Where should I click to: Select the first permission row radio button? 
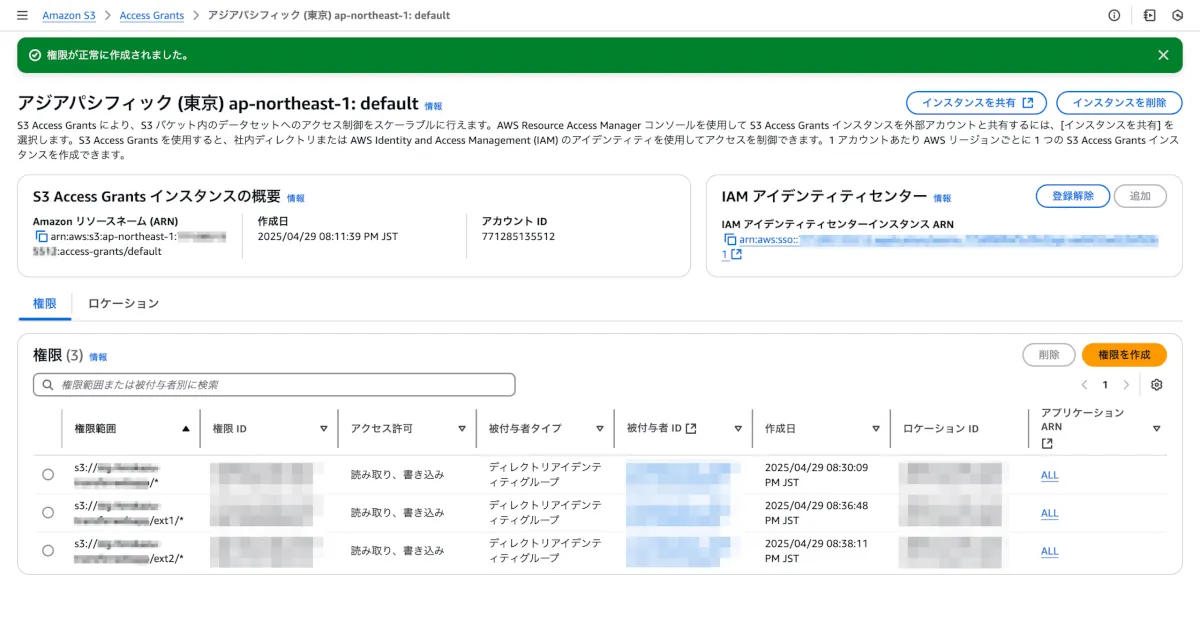click(x=48, y=475)
